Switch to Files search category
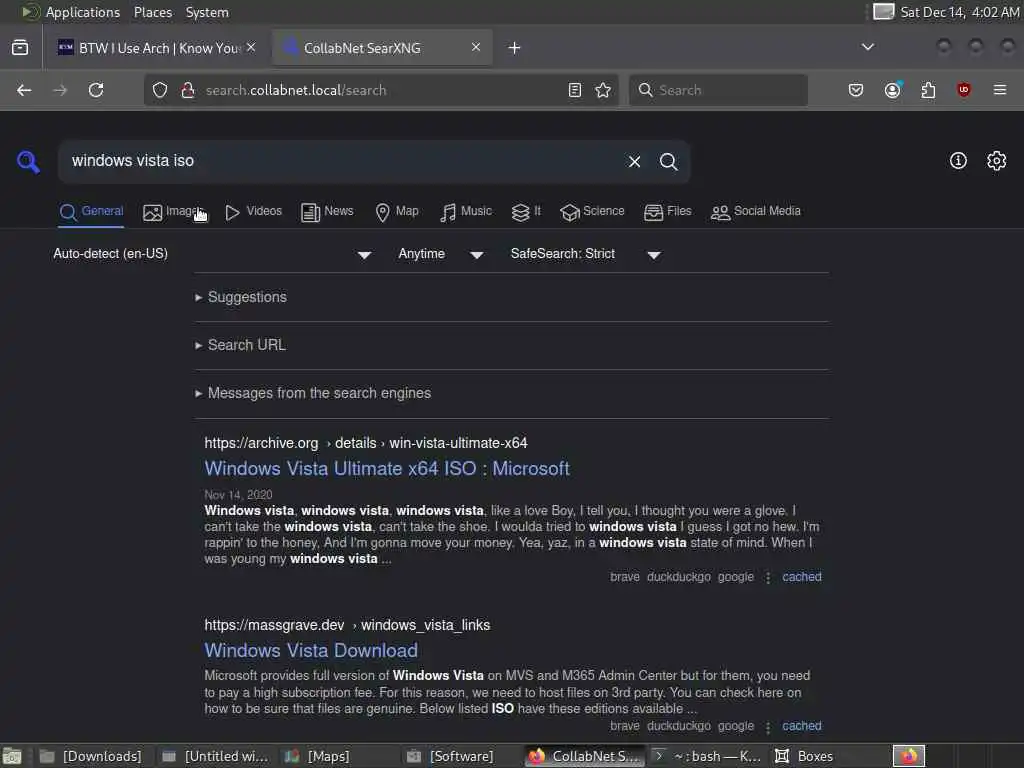1024x768 pixels. pos(667,212)
